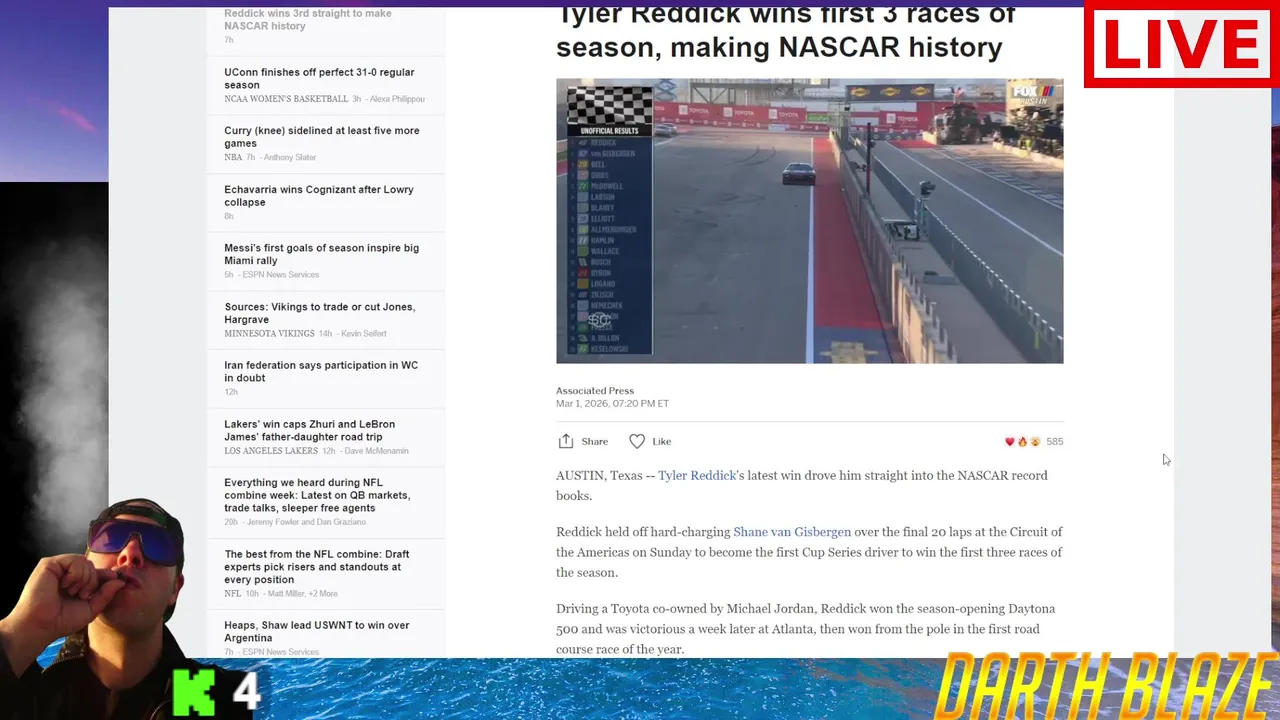Screen dimensions: 1280x720
Task: Click Jeremy Fowler and Dan Graziano byline
Action: 305,522
